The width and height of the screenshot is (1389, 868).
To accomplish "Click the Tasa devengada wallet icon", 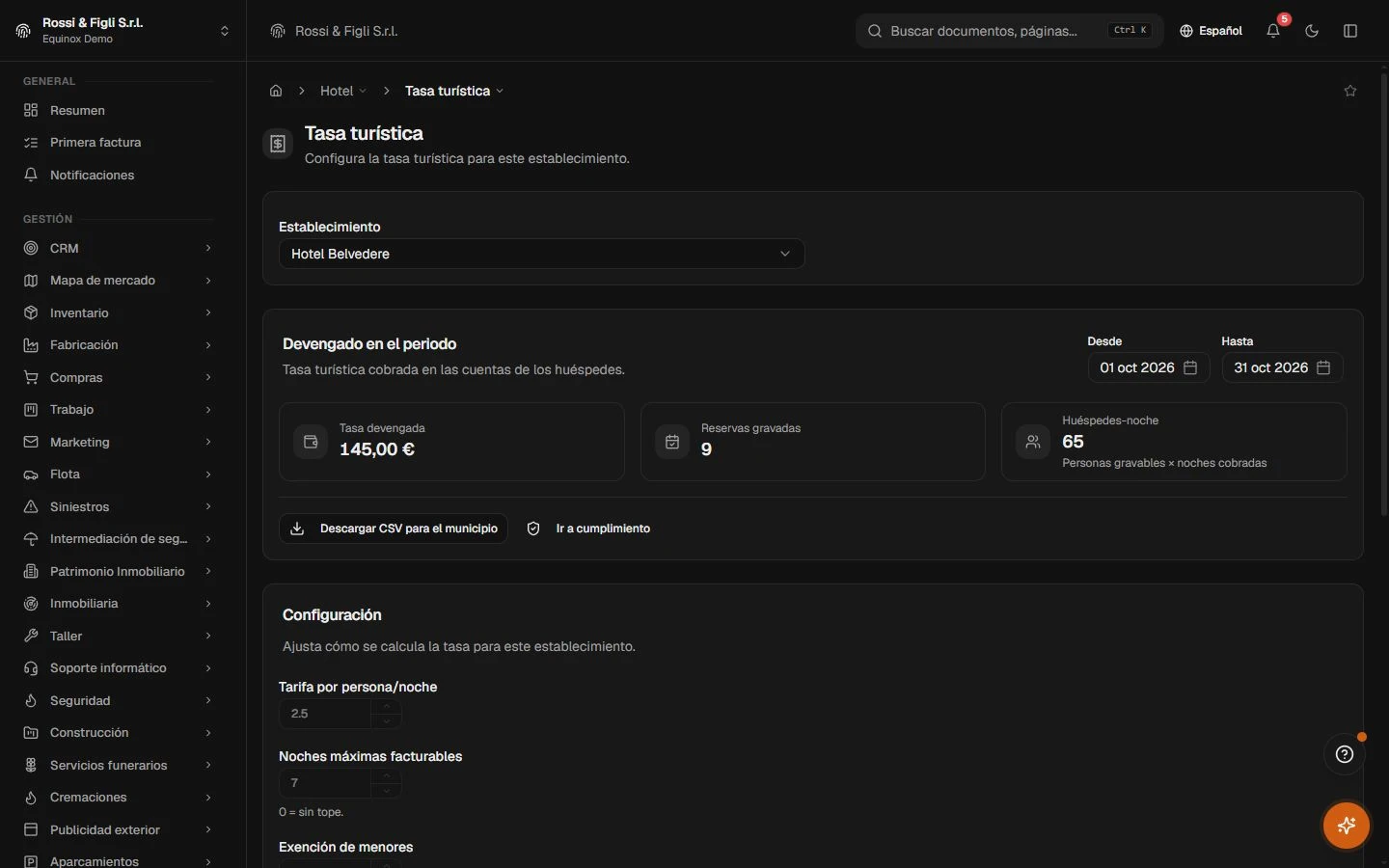I will pos(311,442).
